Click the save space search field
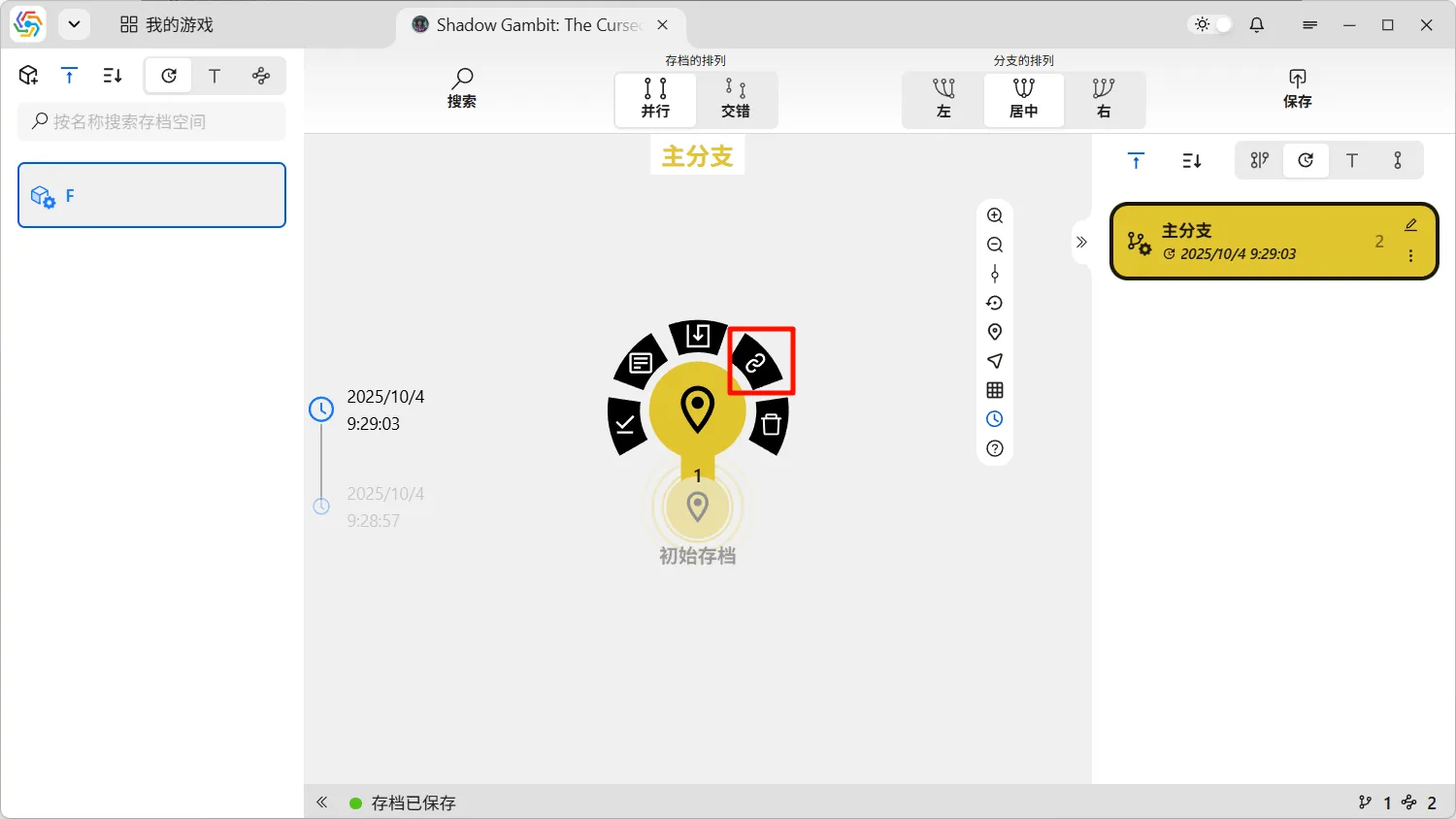Viewport: 1456px width, 819px height. 151,121
